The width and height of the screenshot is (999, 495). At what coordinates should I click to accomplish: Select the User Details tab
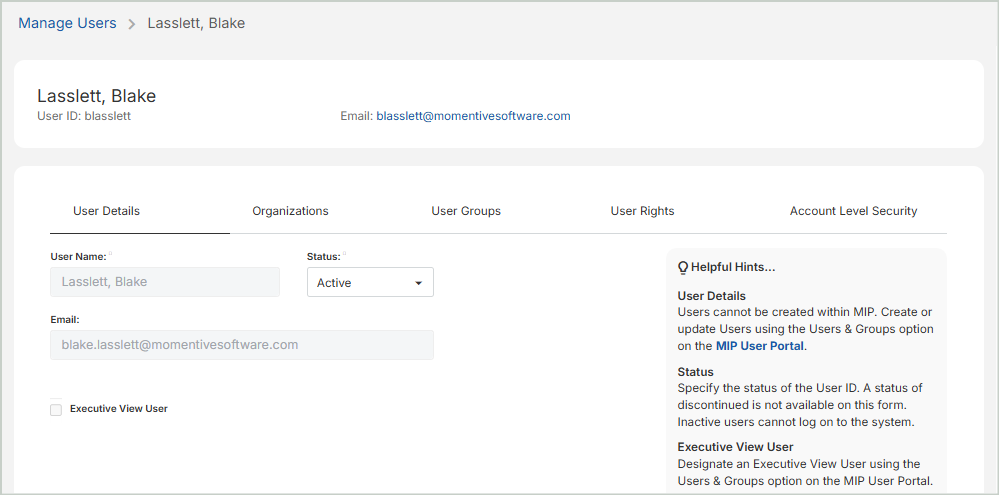pos(106,211)
